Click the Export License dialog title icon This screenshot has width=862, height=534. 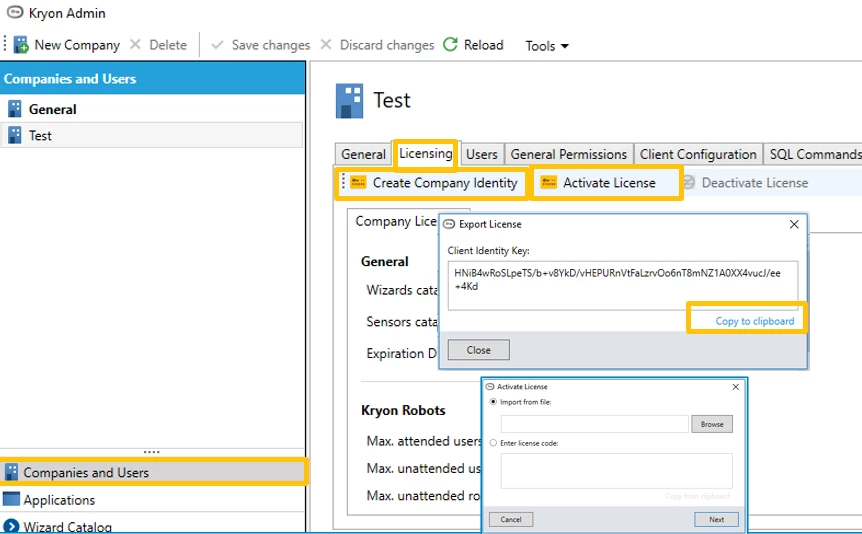[449, 224]
